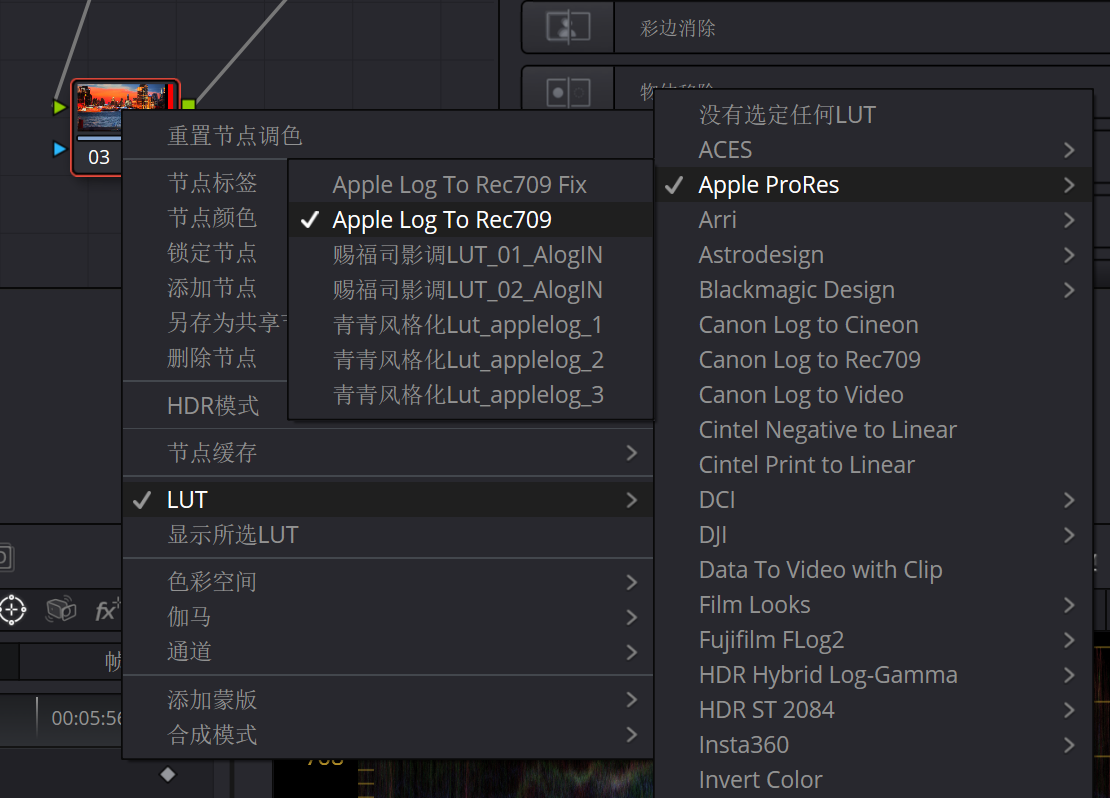This screenshot has height=798, width=1110.
Task: Open the Tracker crosshair palette icon
Action: click(12, 609)
